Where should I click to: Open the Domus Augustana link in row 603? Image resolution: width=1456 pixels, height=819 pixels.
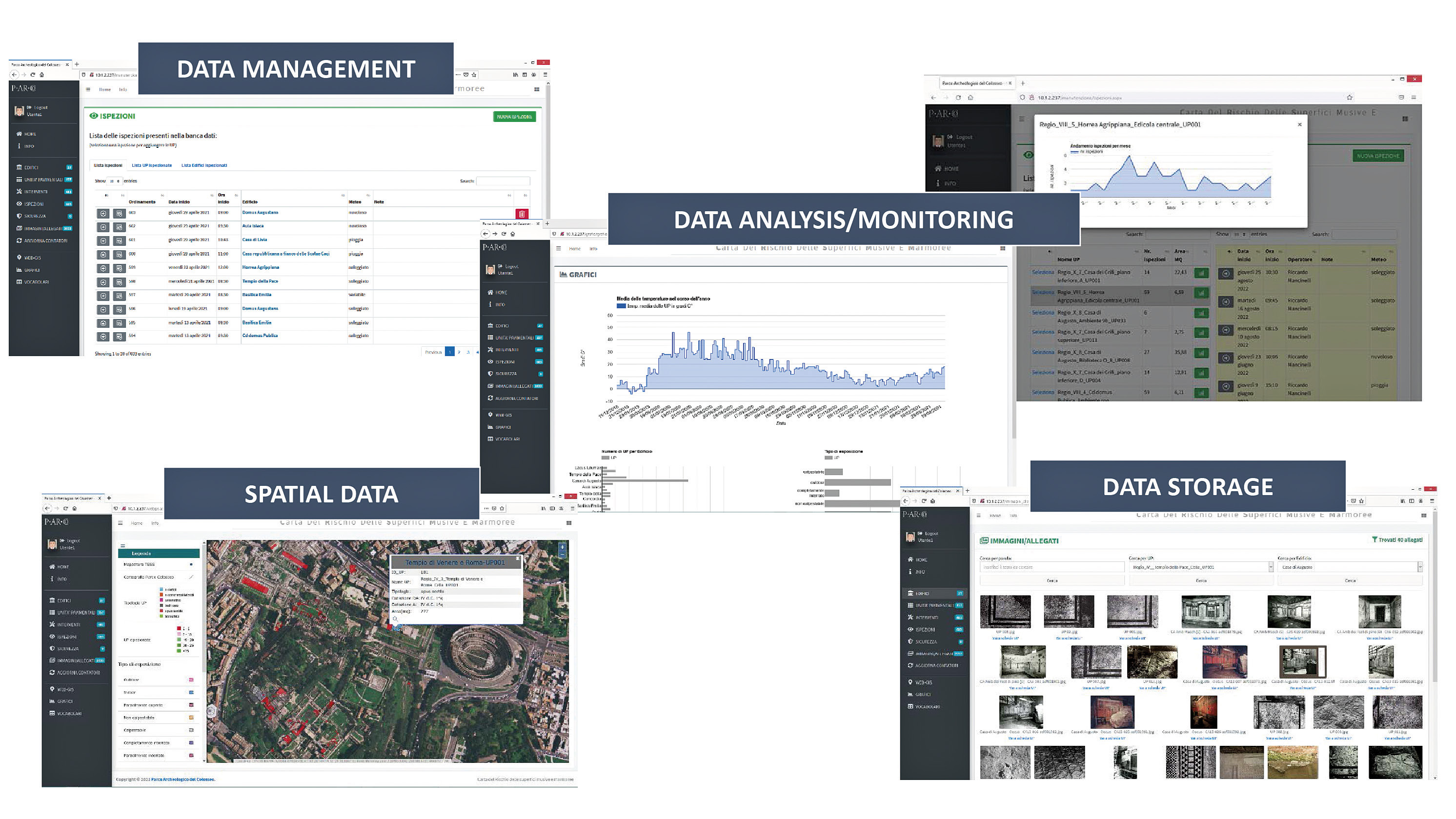click(260, 213)
